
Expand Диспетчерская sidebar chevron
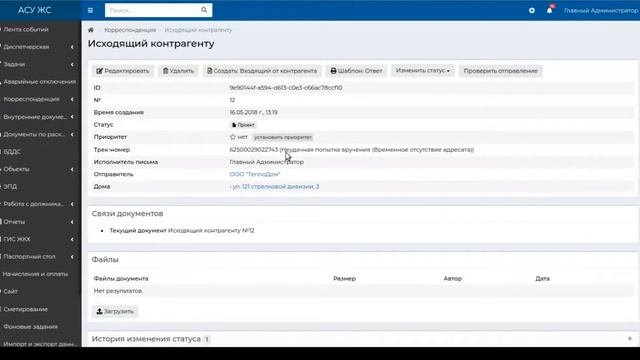72,47
